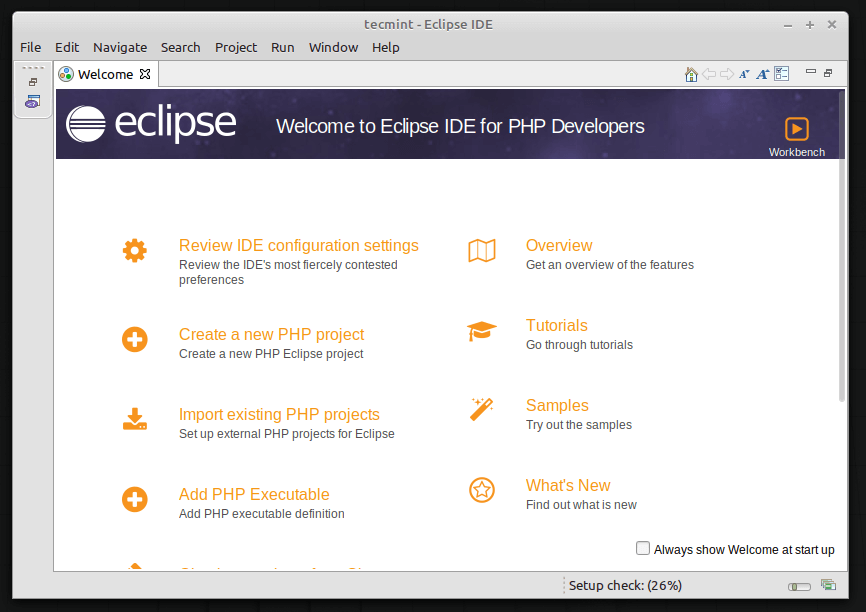Screen dimensions: 866x612
Task: Click the Reduce font size icon
Action: click(744, 74)
